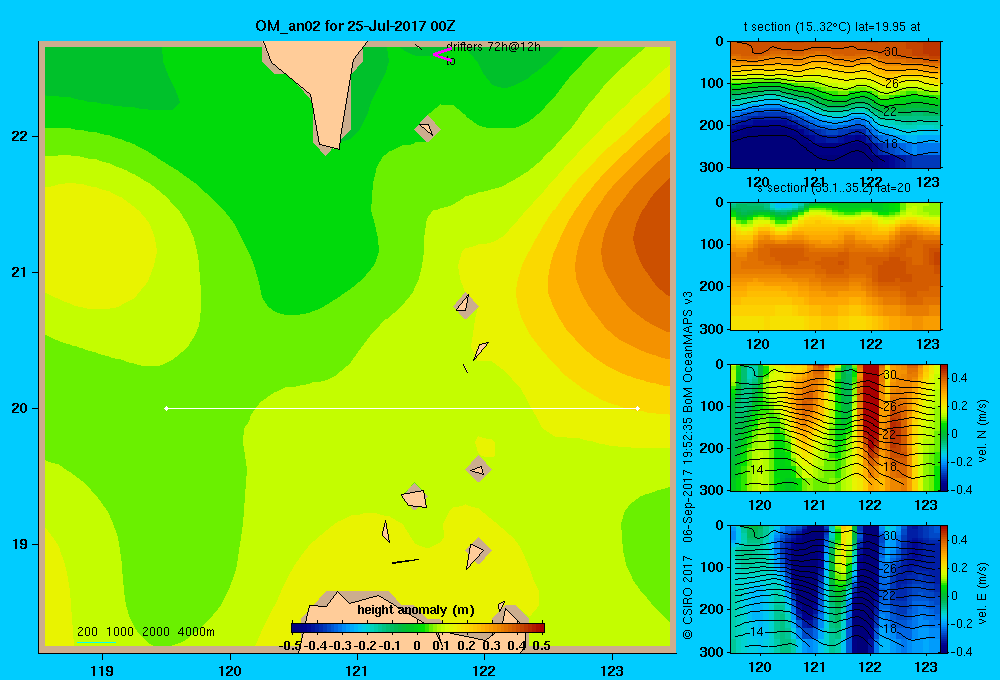Click longitude 122 label under salinity section
The width and height of the screenshot is (1000, 680).
click(x=871, y=344)
